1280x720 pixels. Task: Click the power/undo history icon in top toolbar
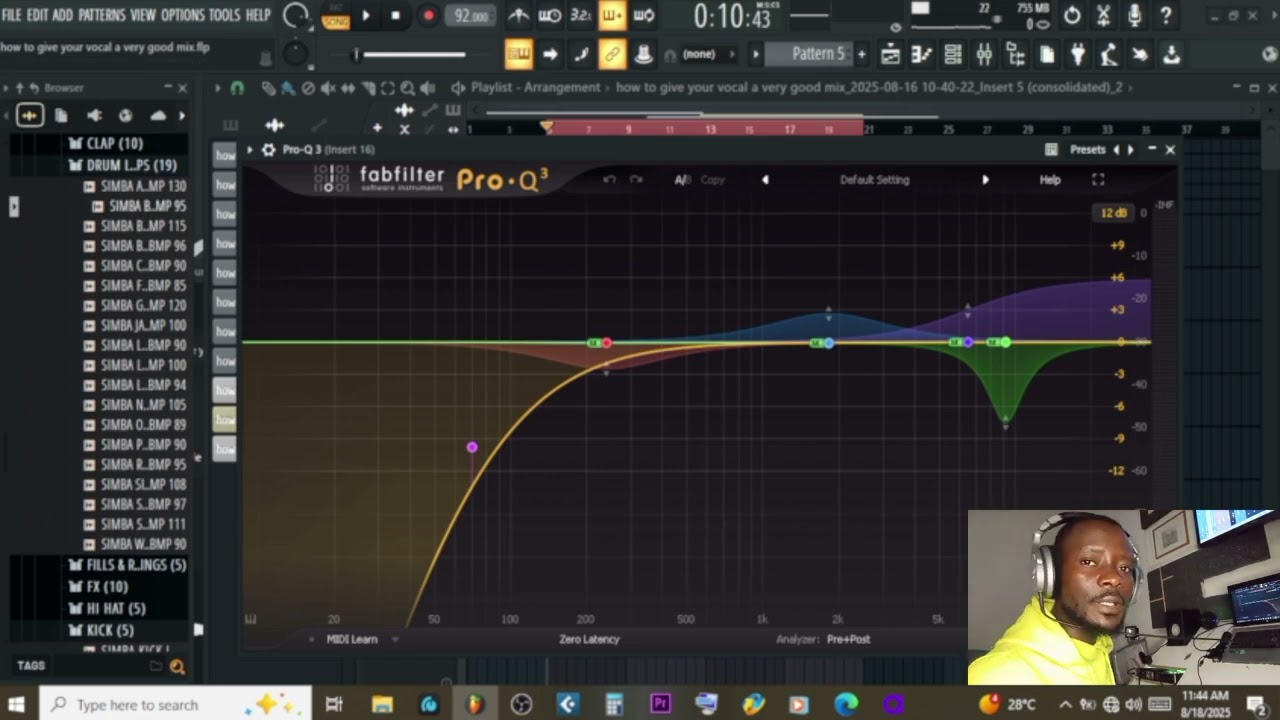[1072, 15]
